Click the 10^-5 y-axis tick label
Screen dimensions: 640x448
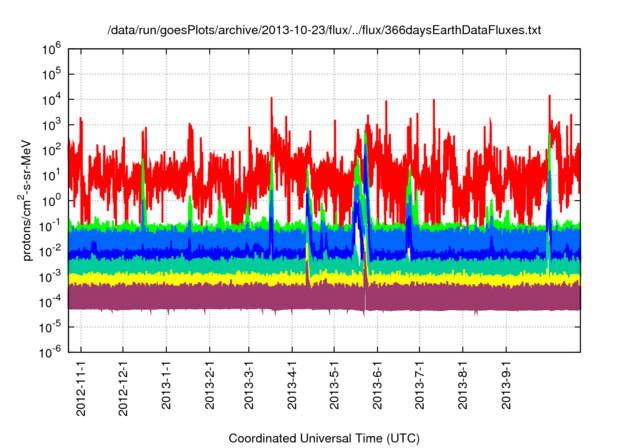[50, 327]
